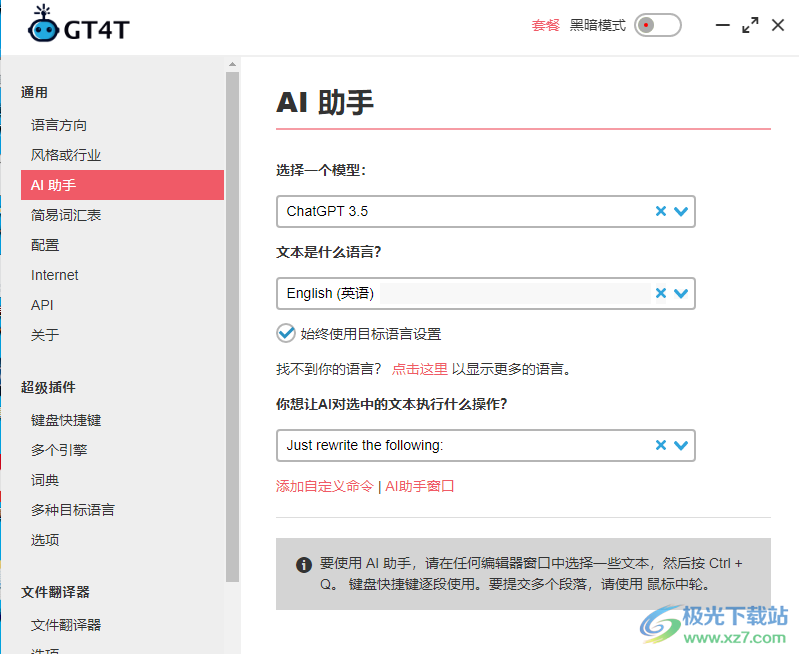This screenshot has height=654, width=799.
Task: Click 添加自定义命令 link
Action: [x=325, y=486]
